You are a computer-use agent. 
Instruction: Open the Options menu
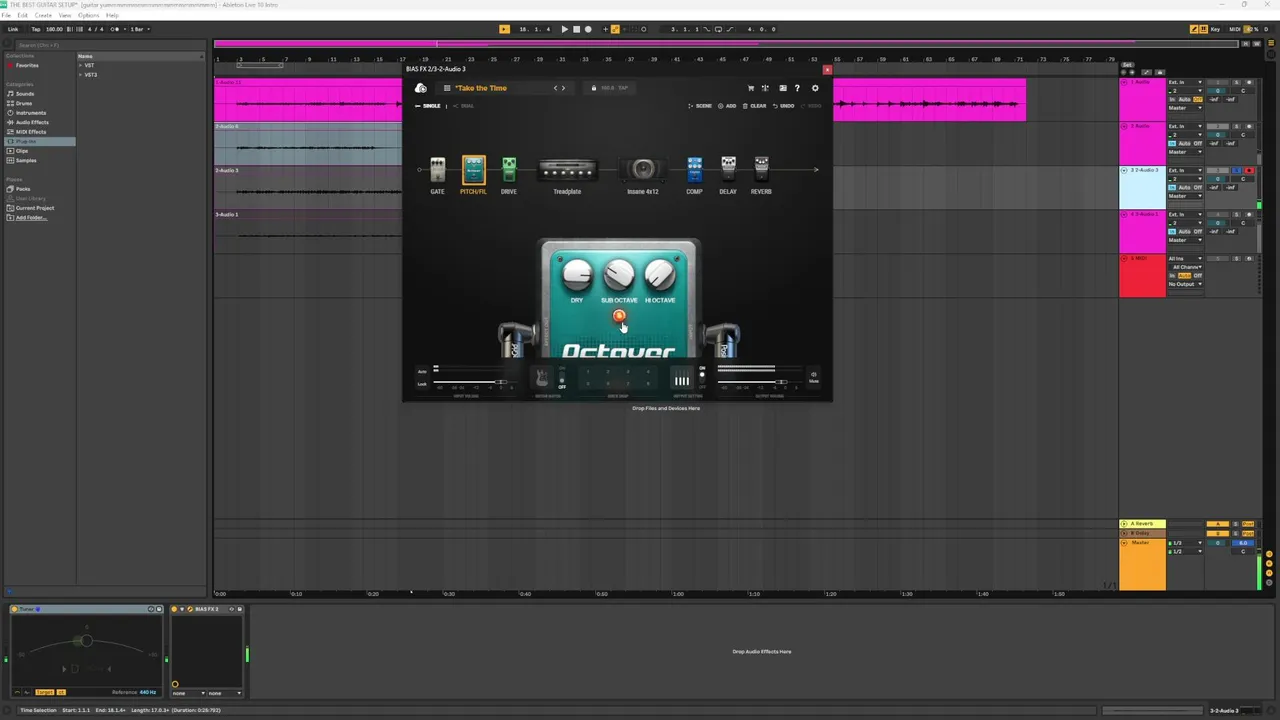pyautogui.click(x=89, y=16)
